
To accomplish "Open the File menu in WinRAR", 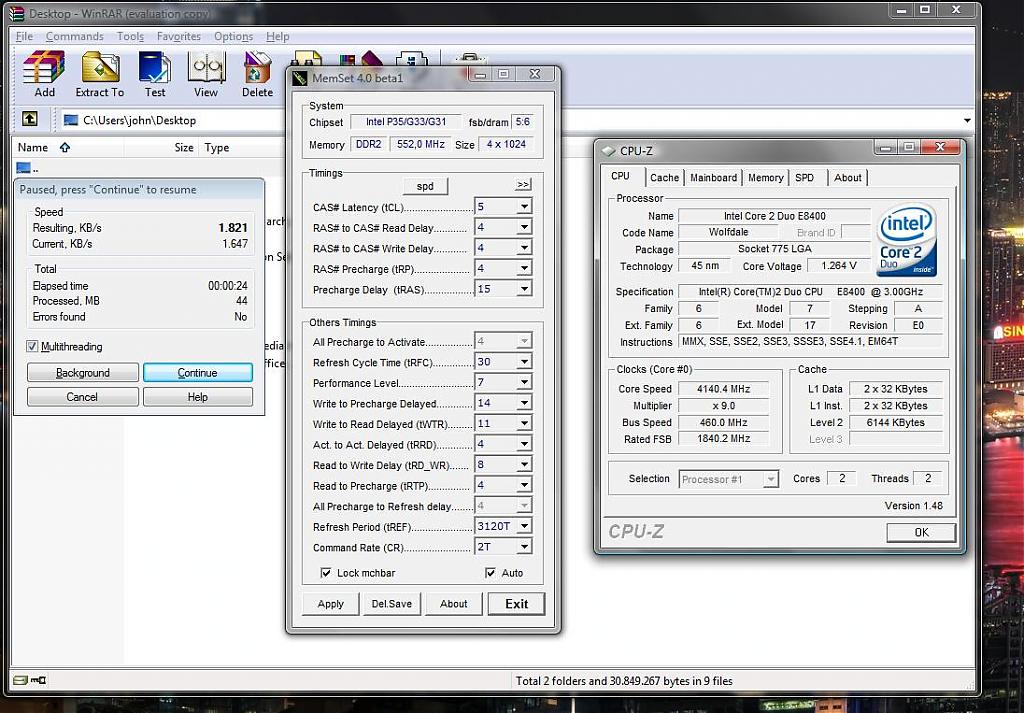I will (x=24, y=37).
